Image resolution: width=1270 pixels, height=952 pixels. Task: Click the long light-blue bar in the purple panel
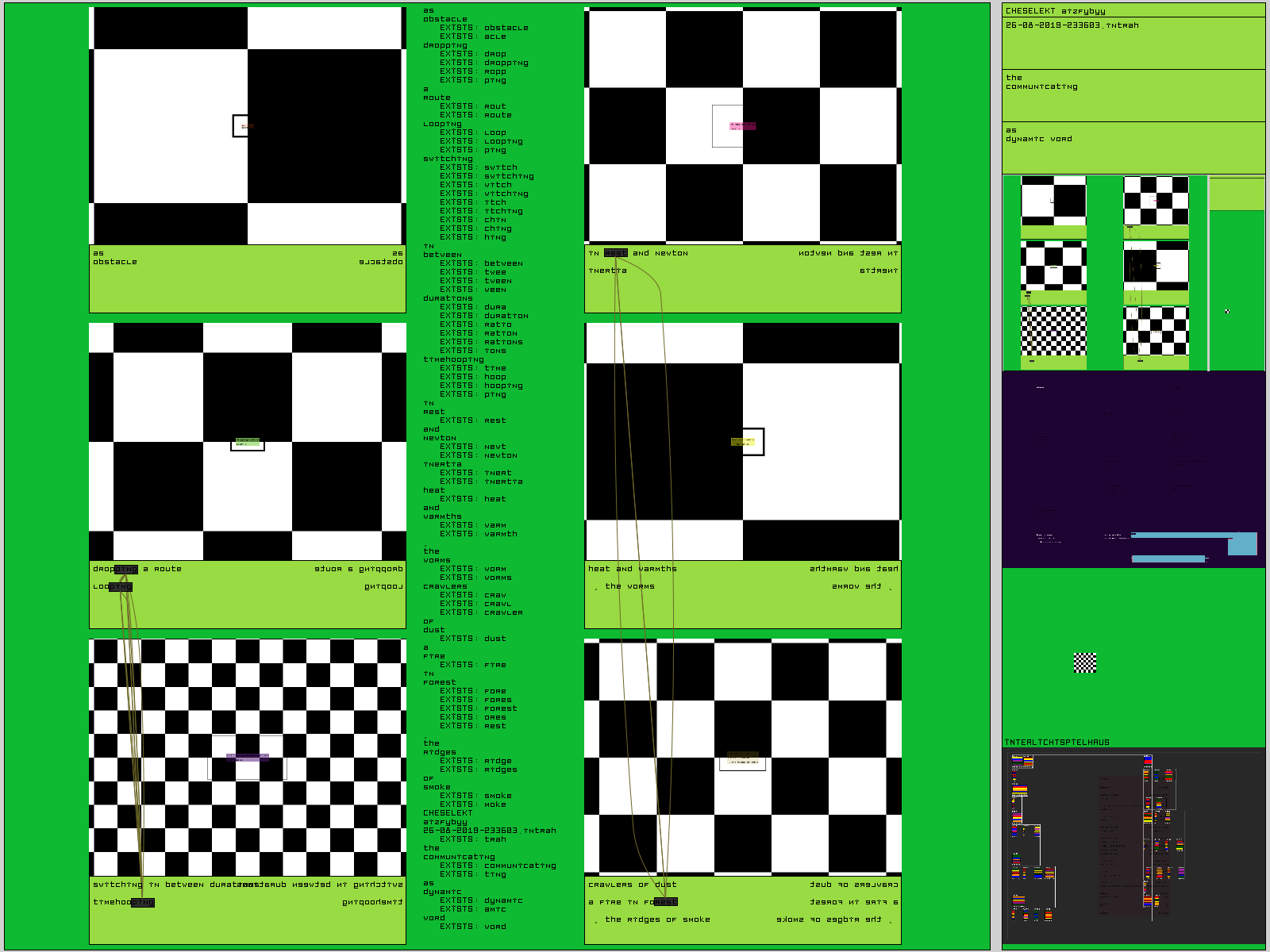pos(1183,535)
